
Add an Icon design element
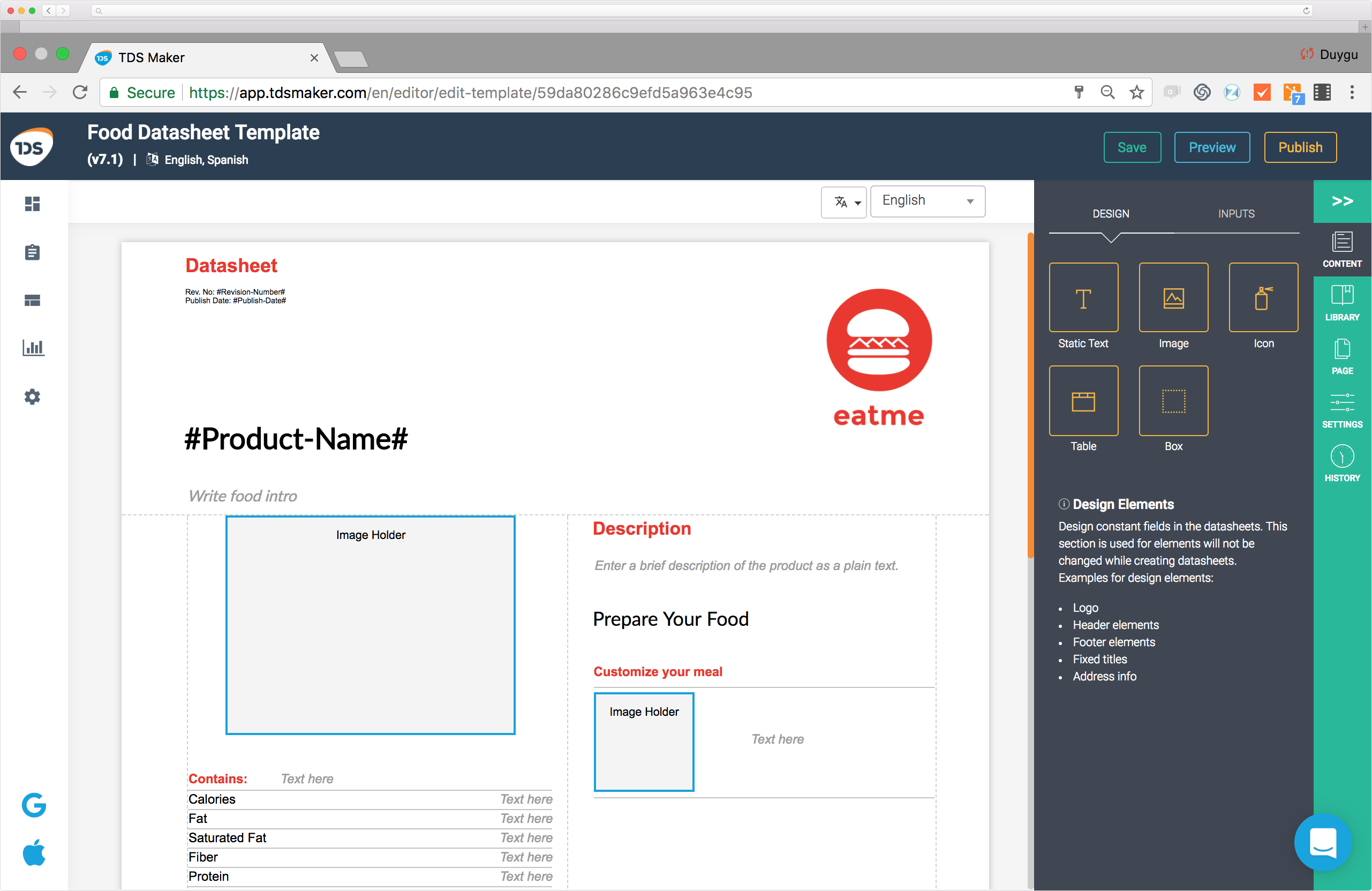[1263, 297]
